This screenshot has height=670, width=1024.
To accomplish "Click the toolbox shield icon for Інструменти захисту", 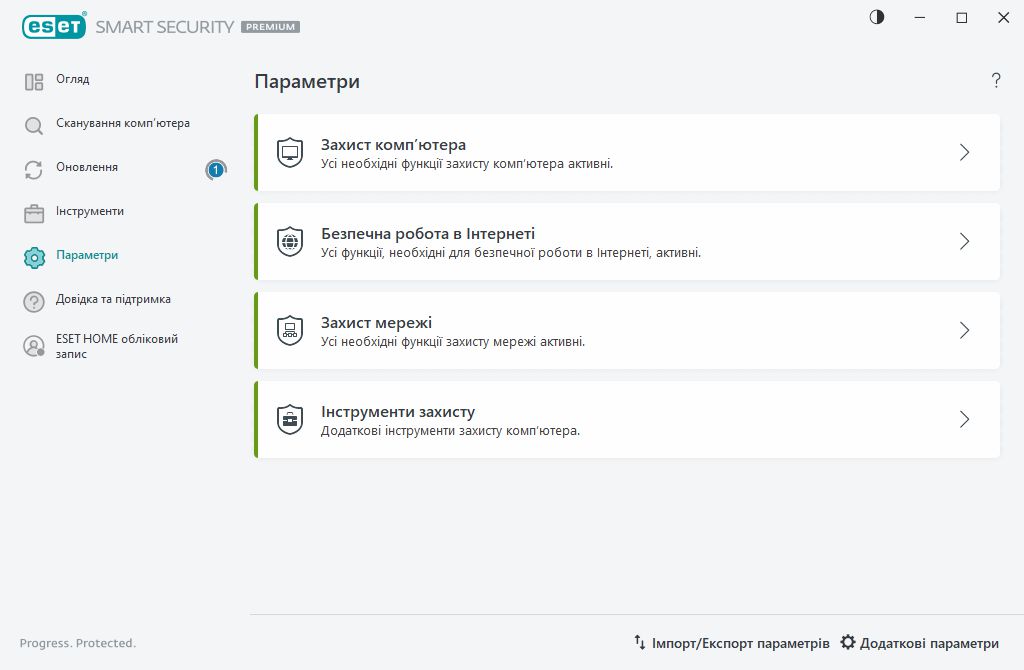I will coord(290,419).
